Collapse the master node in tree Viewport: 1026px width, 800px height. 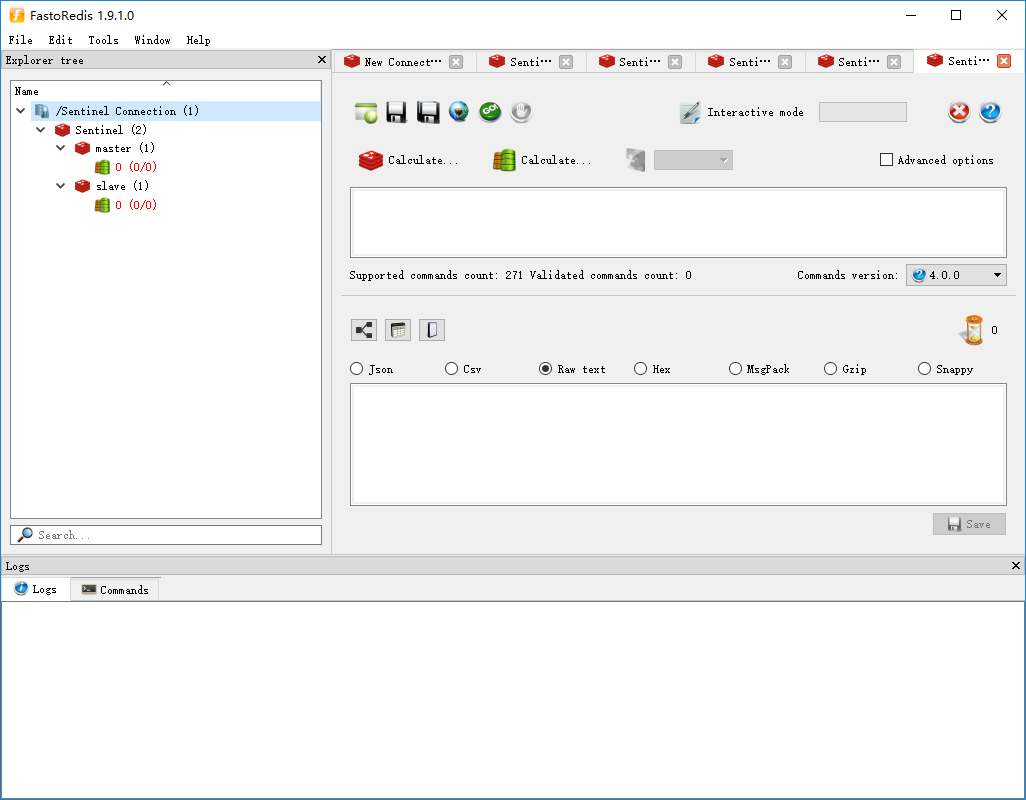(x=61, y=148)
